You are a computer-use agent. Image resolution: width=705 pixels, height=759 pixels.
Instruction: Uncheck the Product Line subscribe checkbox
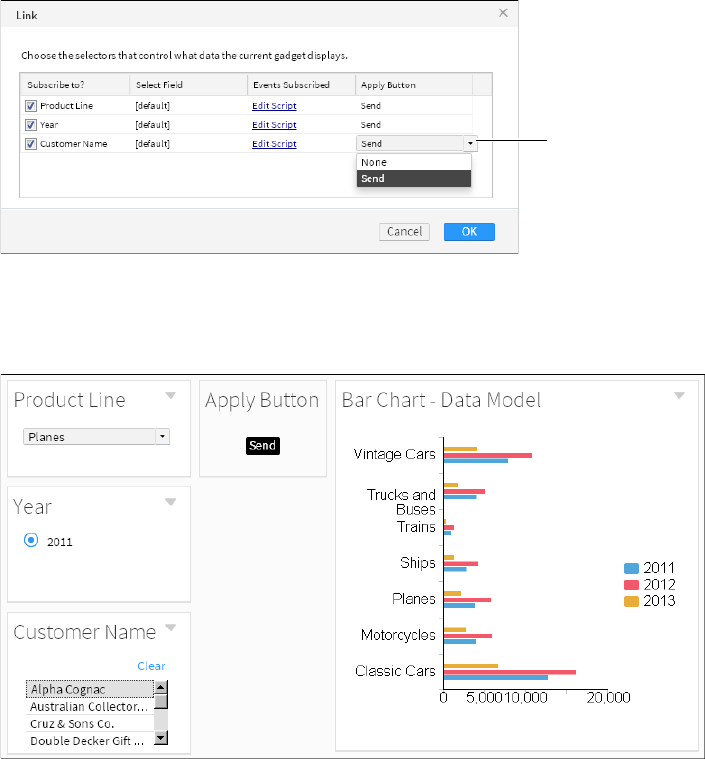[x=31, y=106]
